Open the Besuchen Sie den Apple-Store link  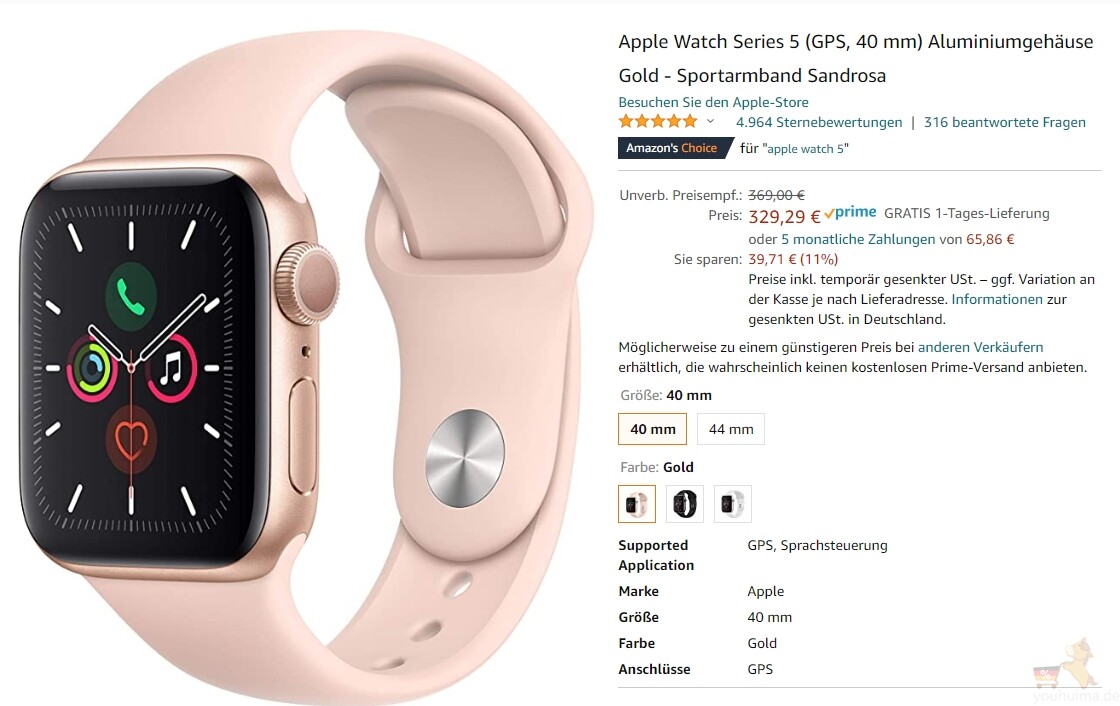click(x=714, y=102)
